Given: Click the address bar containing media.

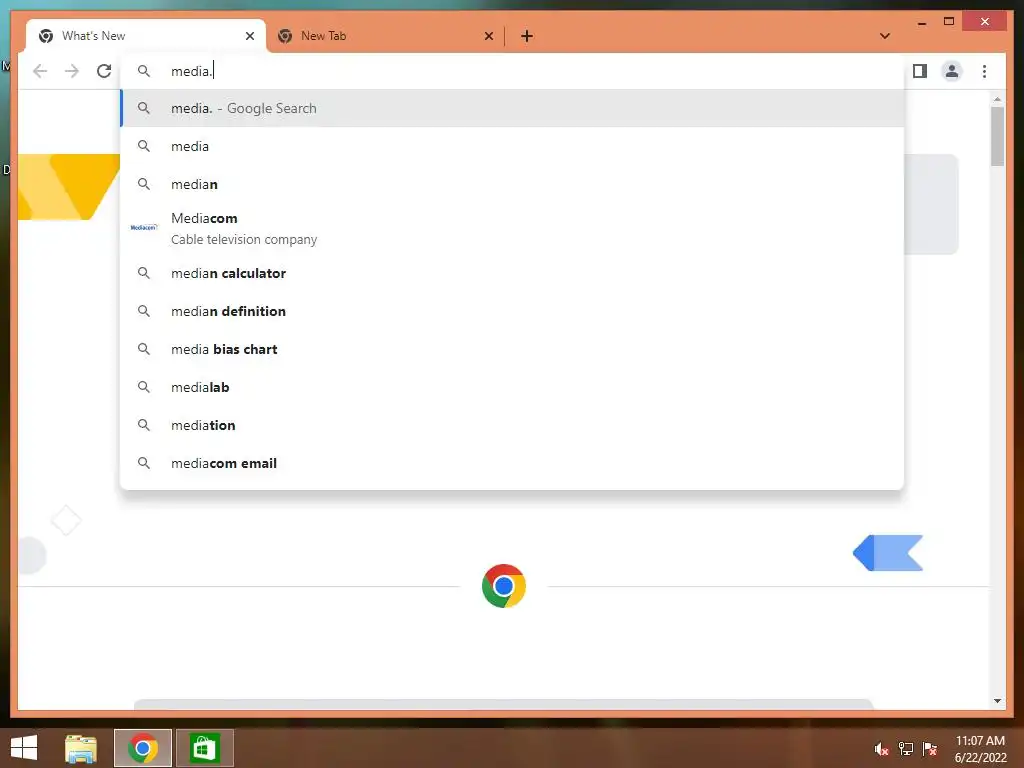Looking at the screenshot, I should point(513,71).
